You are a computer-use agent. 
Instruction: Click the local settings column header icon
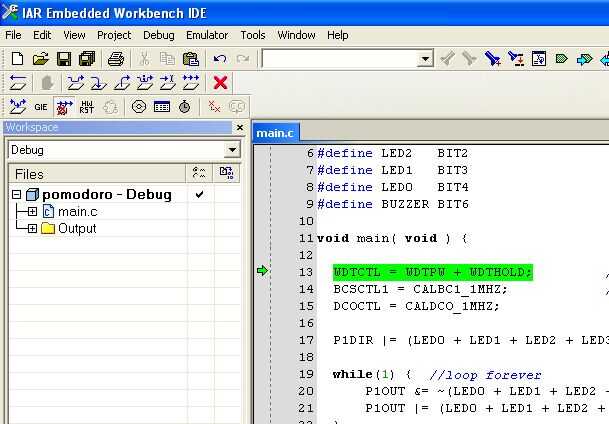click(x=226, y=173)
